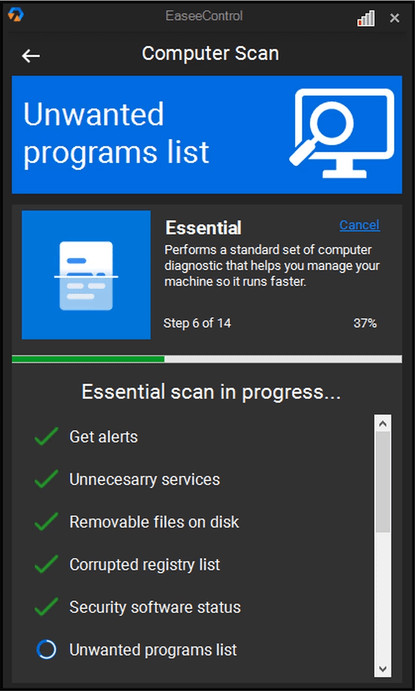Click the checkmark beside Get alerts
Viewport: 415px width, 691px height.
pyautogui.click(x=46, y=436)
